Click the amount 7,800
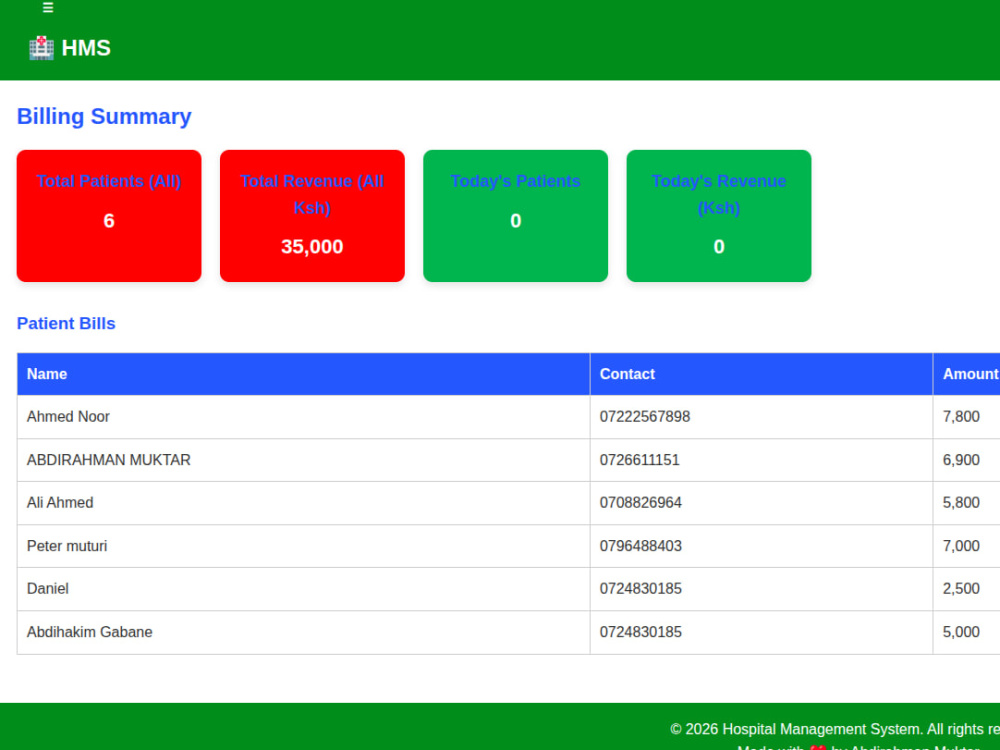This screenshot has height=750, width=1000. [x=961, y=416]
